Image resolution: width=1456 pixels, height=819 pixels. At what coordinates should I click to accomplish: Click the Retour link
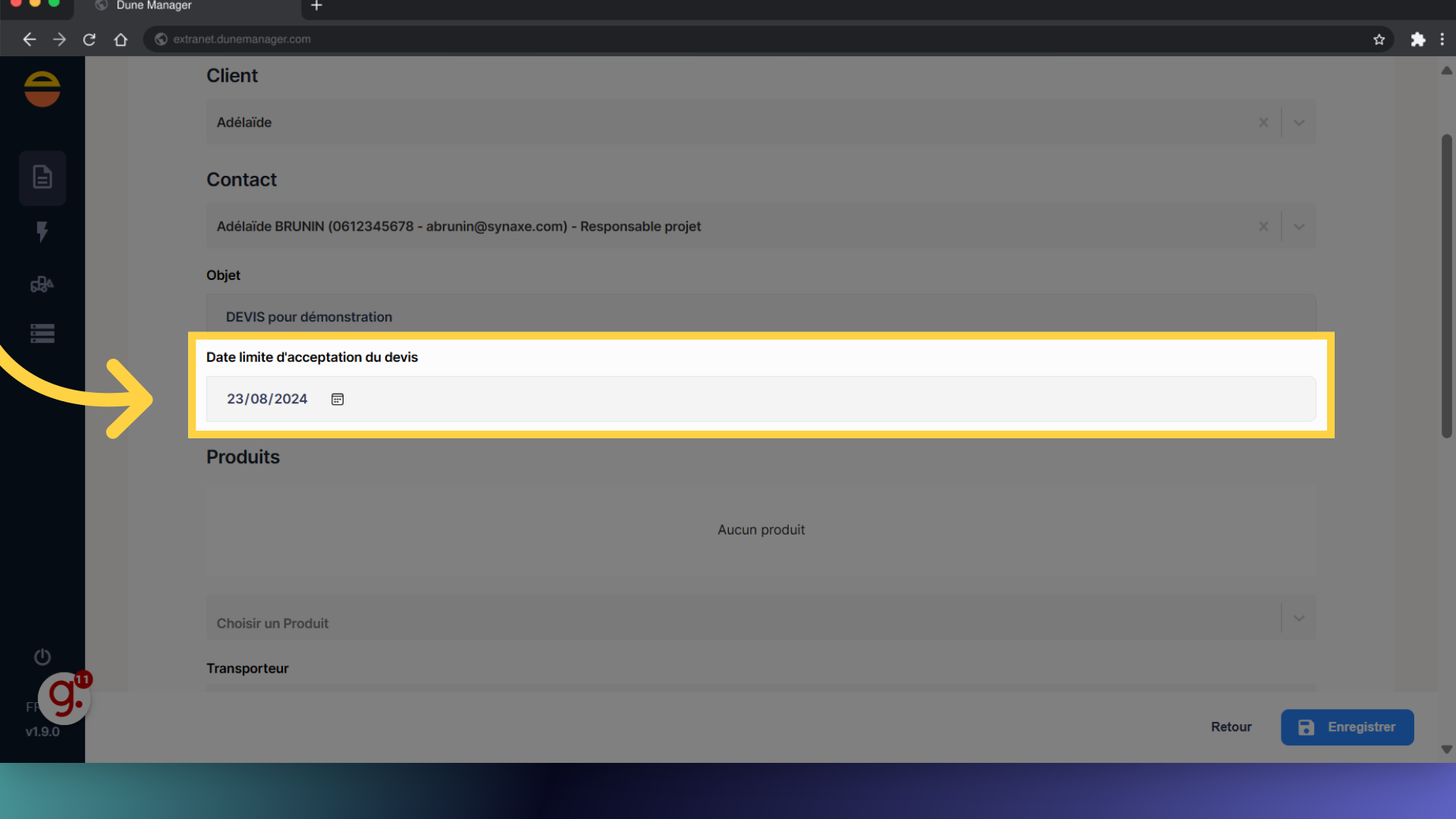click(x=1231, y=727)
